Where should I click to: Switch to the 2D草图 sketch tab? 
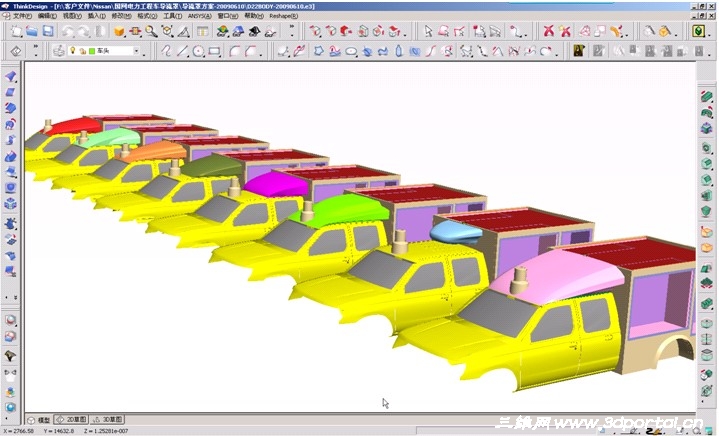pyautogui.click(x=71, y=419)
